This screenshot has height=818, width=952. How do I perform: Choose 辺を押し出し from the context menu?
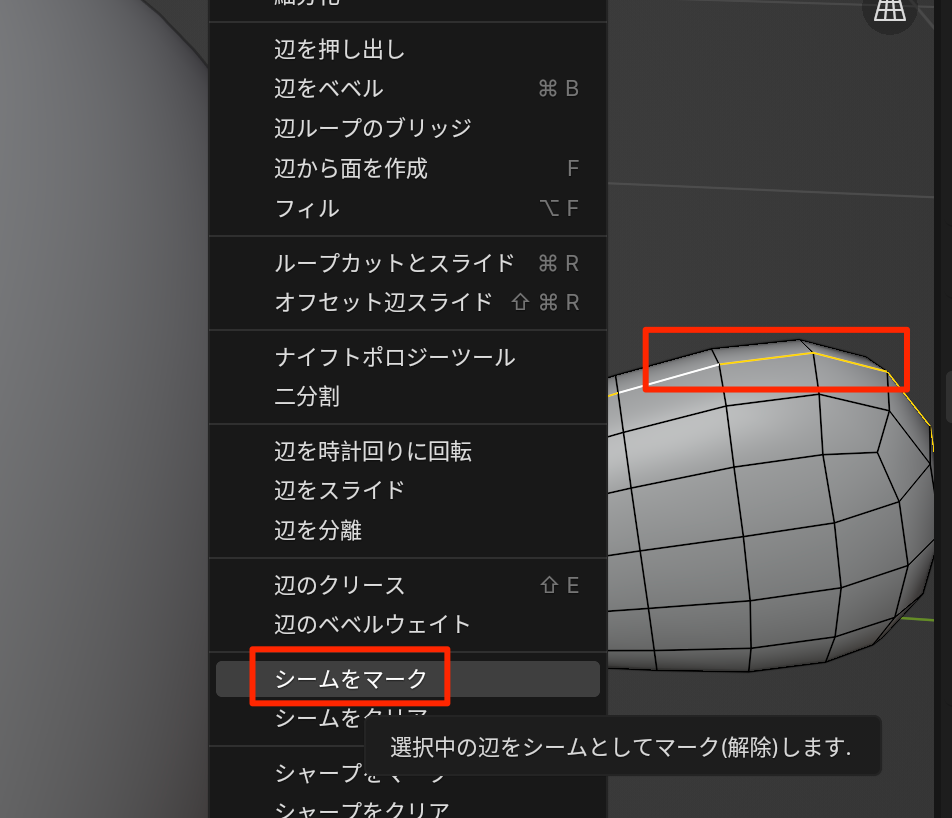339,49
